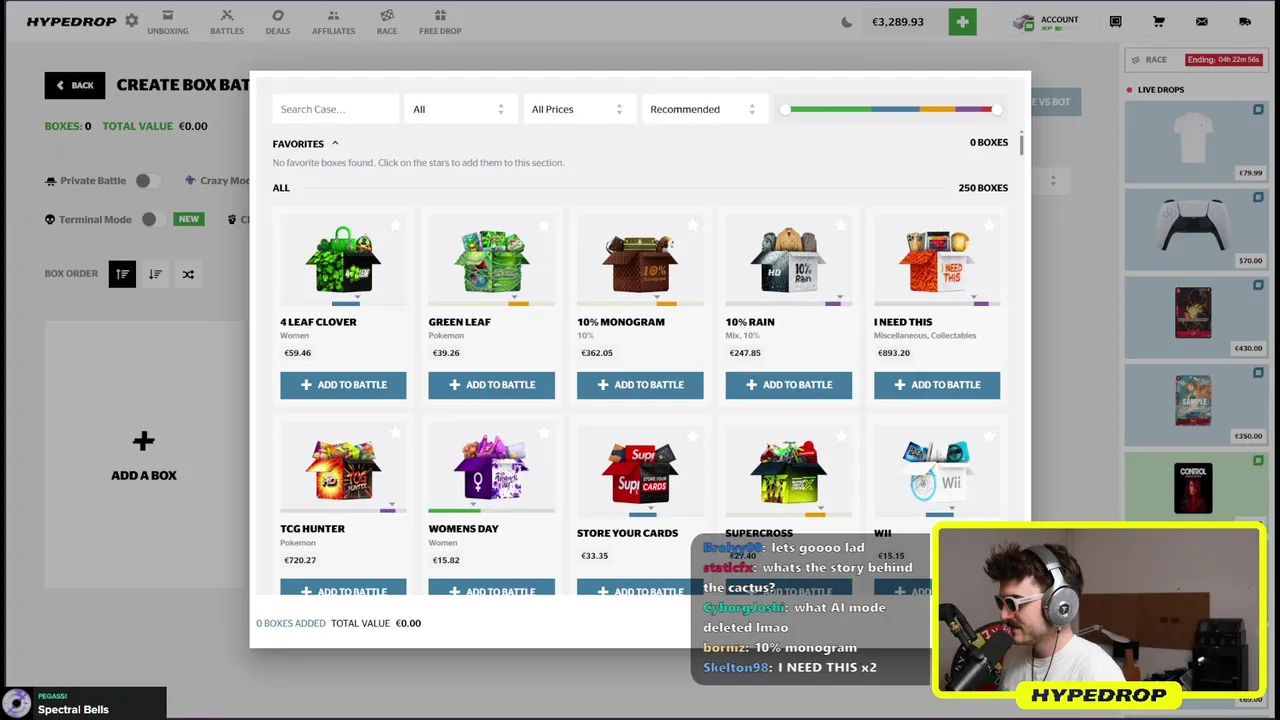Image resolution: width=1280 pixels, height=720 pixels.
Task: Open the PS5 controller live drop
Action: [1196, 228]
